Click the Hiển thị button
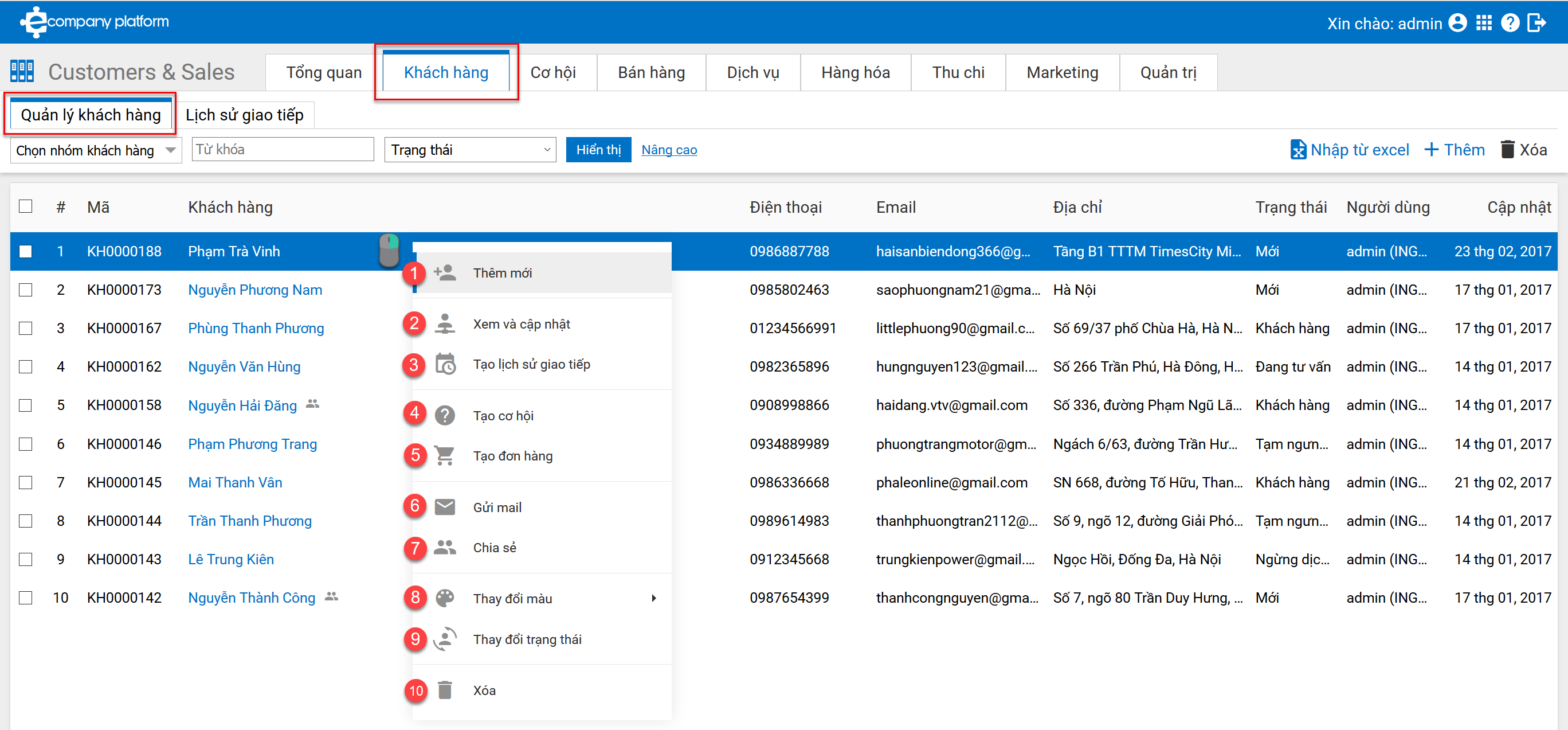This screenshot has width=1568, height=730. (598, 150)
